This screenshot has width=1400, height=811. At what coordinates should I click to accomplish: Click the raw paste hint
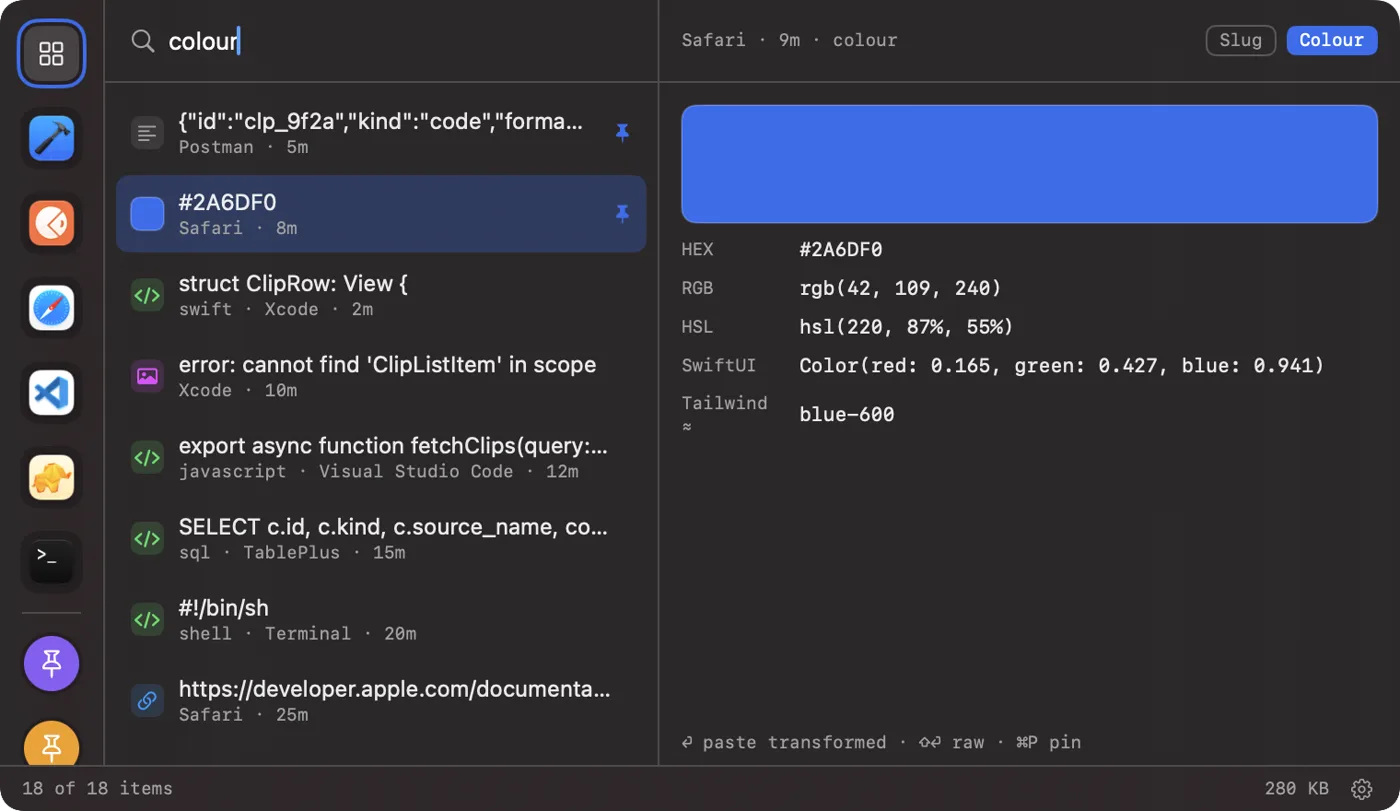pos(951,742)
